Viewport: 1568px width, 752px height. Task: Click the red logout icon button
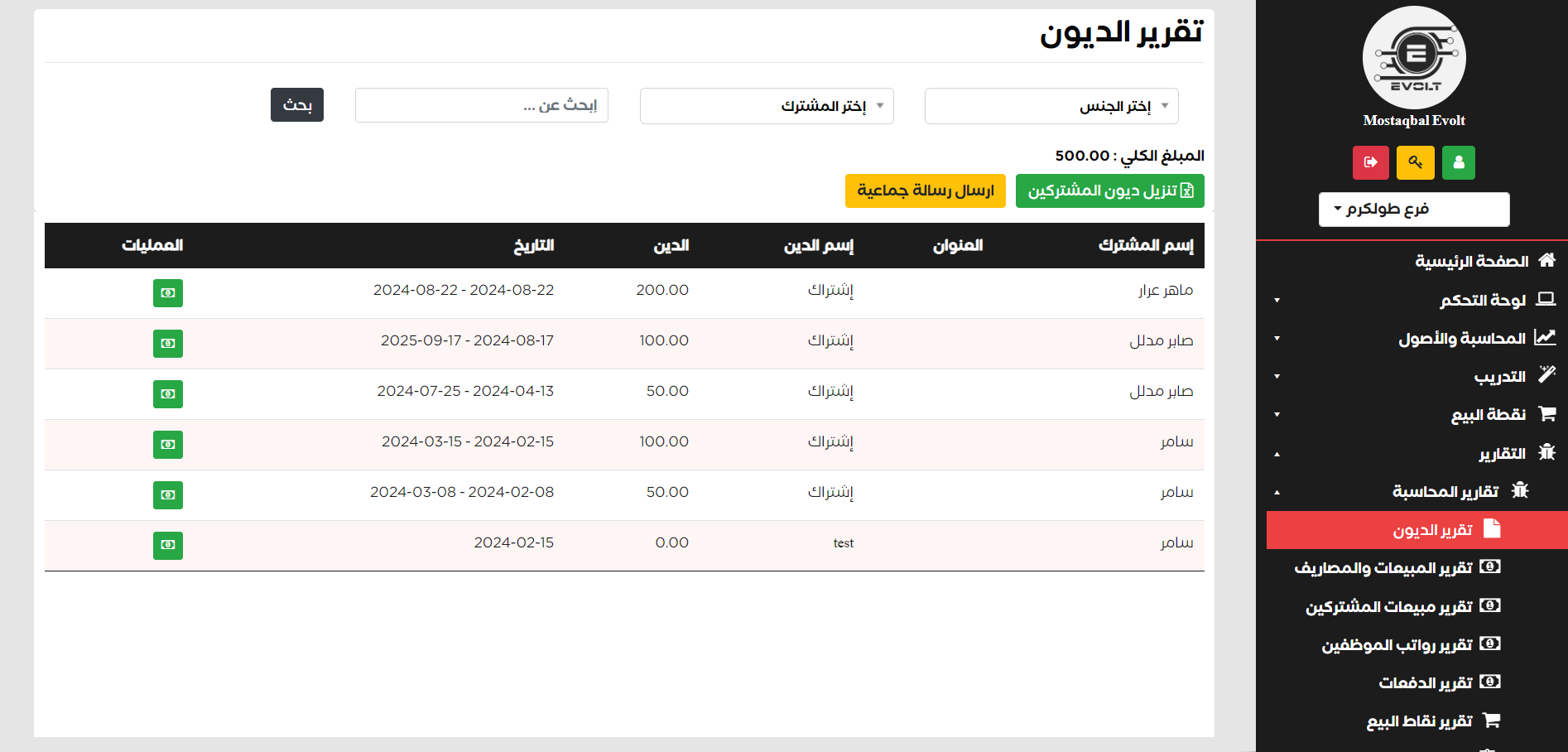1370,162
